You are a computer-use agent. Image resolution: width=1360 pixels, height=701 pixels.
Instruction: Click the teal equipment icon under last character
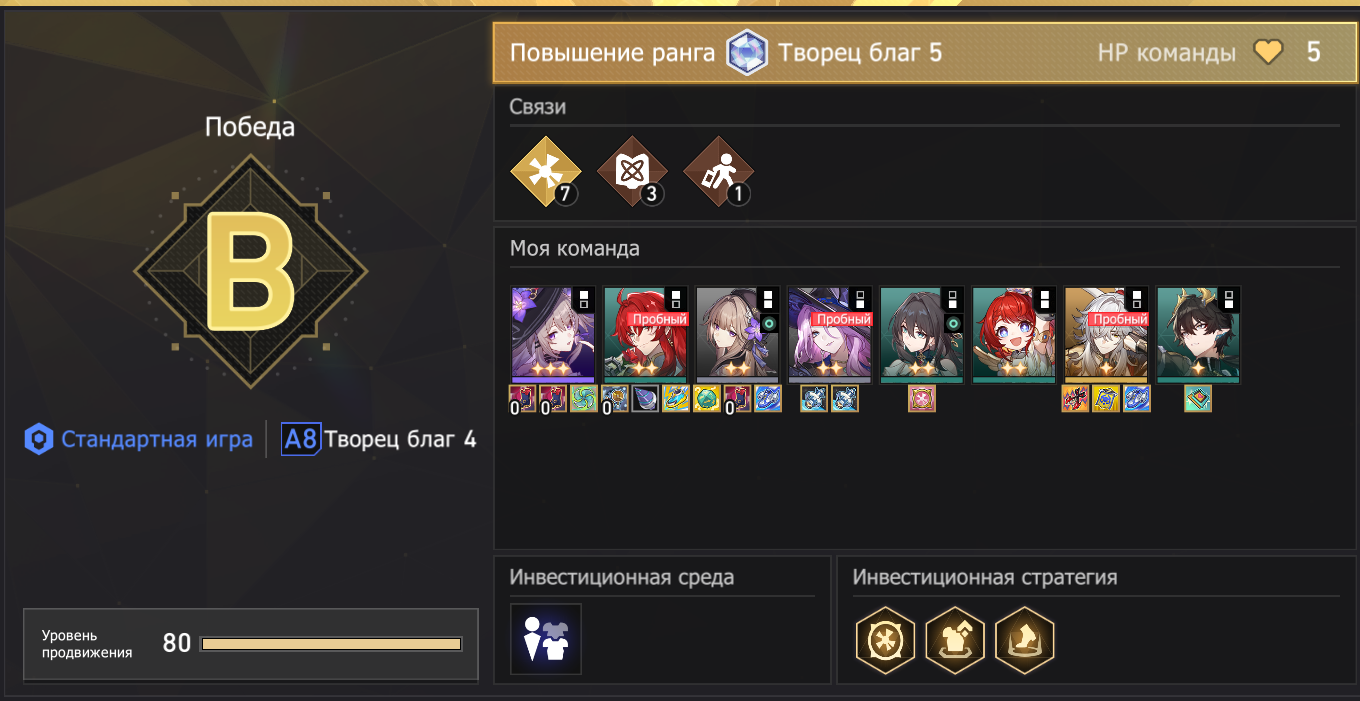point(1198,399)
